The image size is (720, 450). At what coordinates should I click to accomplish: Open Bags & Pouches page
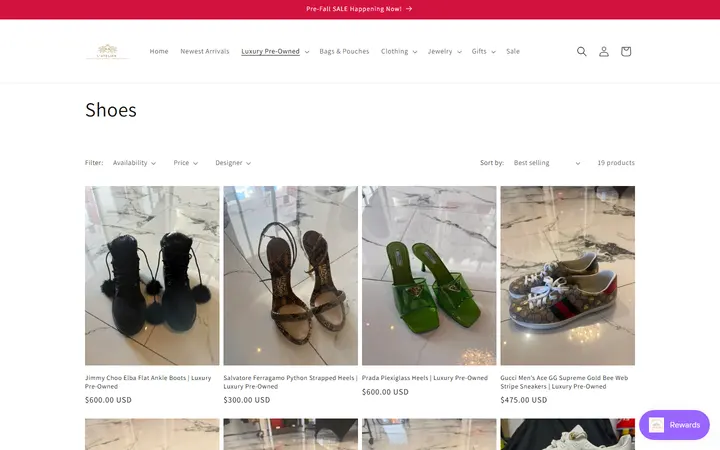pyautogui.click(x=344, y=51)
